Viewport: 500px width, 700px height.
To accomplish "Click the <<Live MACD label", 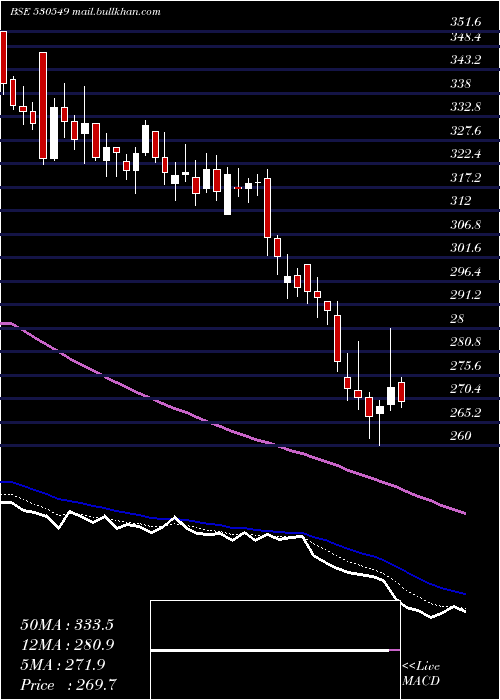I will point(421,674).
